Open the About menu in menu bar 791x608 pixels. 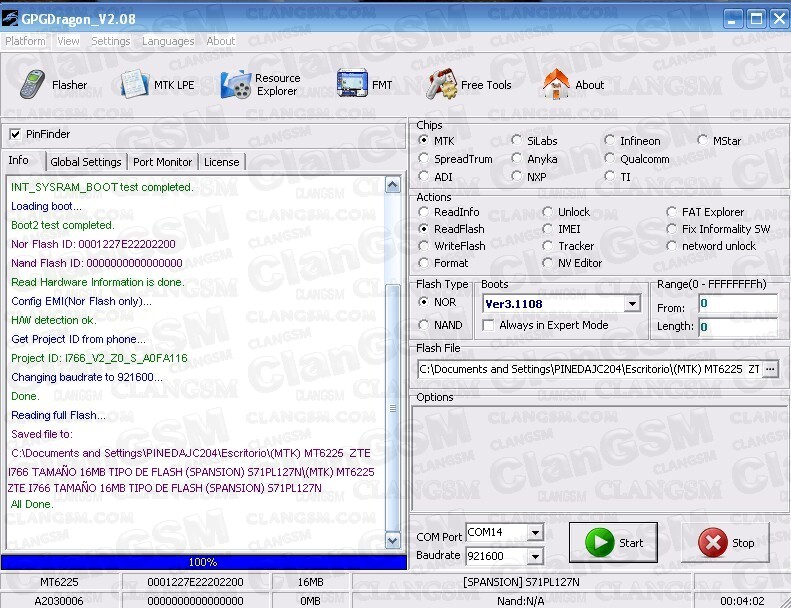[x=220, y=41]
